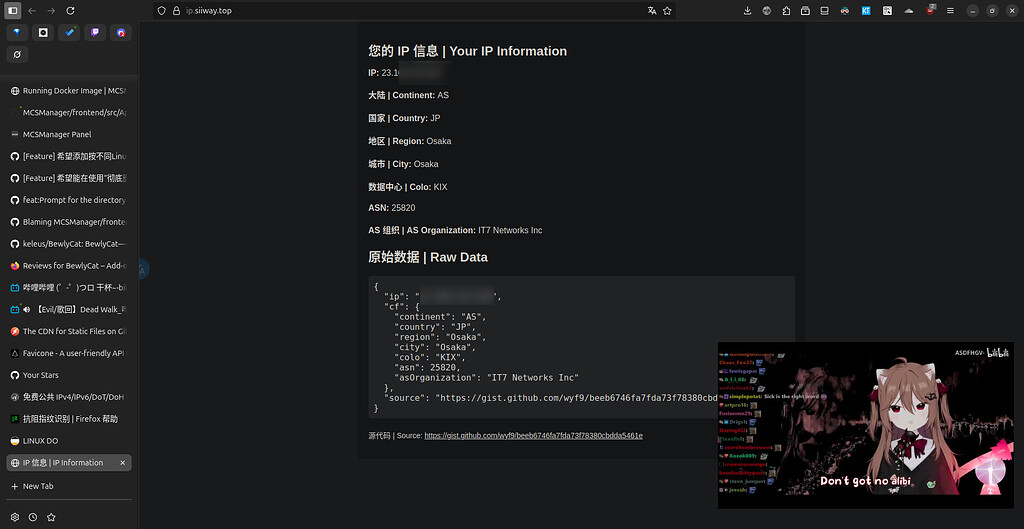Switch to Your Stars tab
1024x529 pixels.
click(69, 375)
